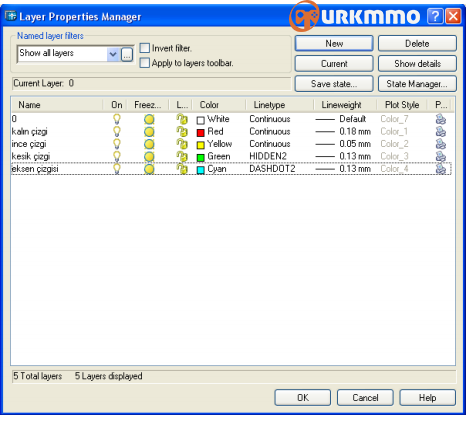The height and width of the screenshot is (422, 471).
Task: Open the Show all layers dropdown
Action: pos(113,54)
